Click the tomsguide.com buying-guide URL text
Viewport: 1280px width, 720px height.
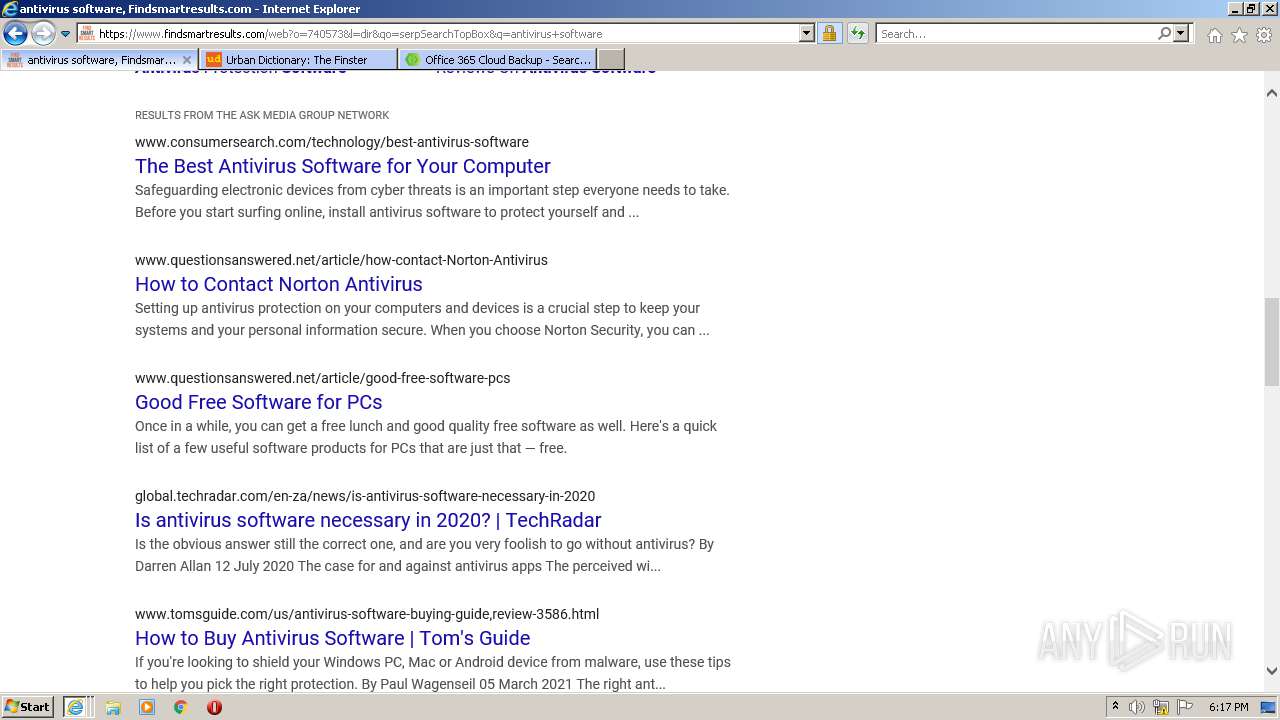367,614
